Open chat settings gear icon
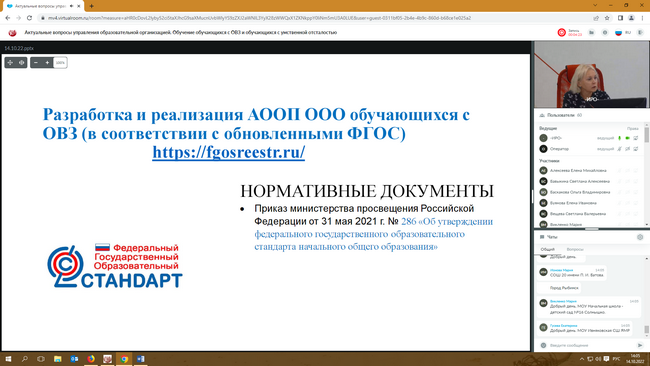Viewport: 650px width, 366px height. click(640, 237)
